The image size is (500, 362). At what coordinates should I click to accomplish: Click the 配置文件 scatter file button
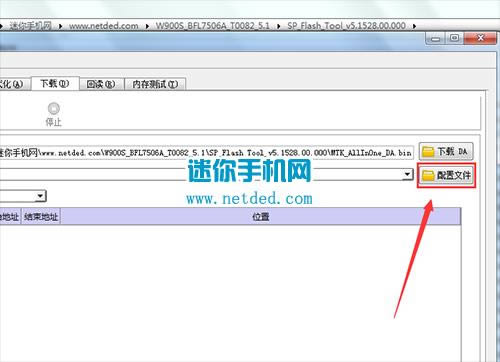click(x=446, y=175)
